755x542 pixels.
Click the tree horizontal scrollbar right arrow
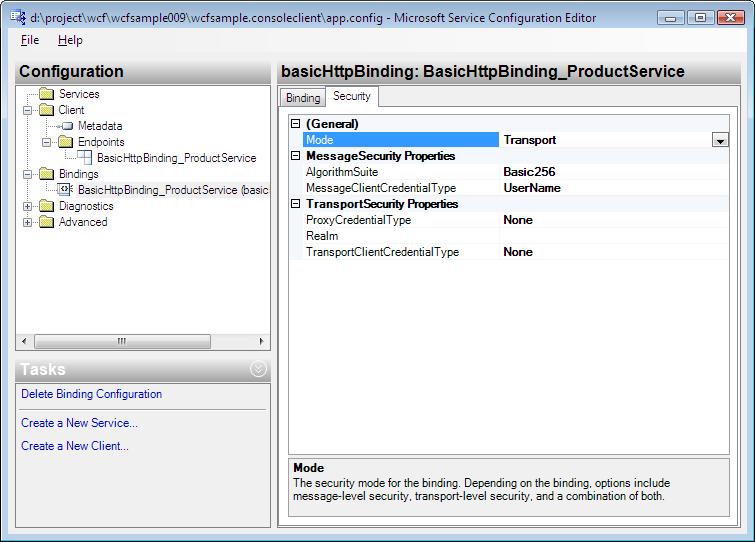click(x=262, y=341)
